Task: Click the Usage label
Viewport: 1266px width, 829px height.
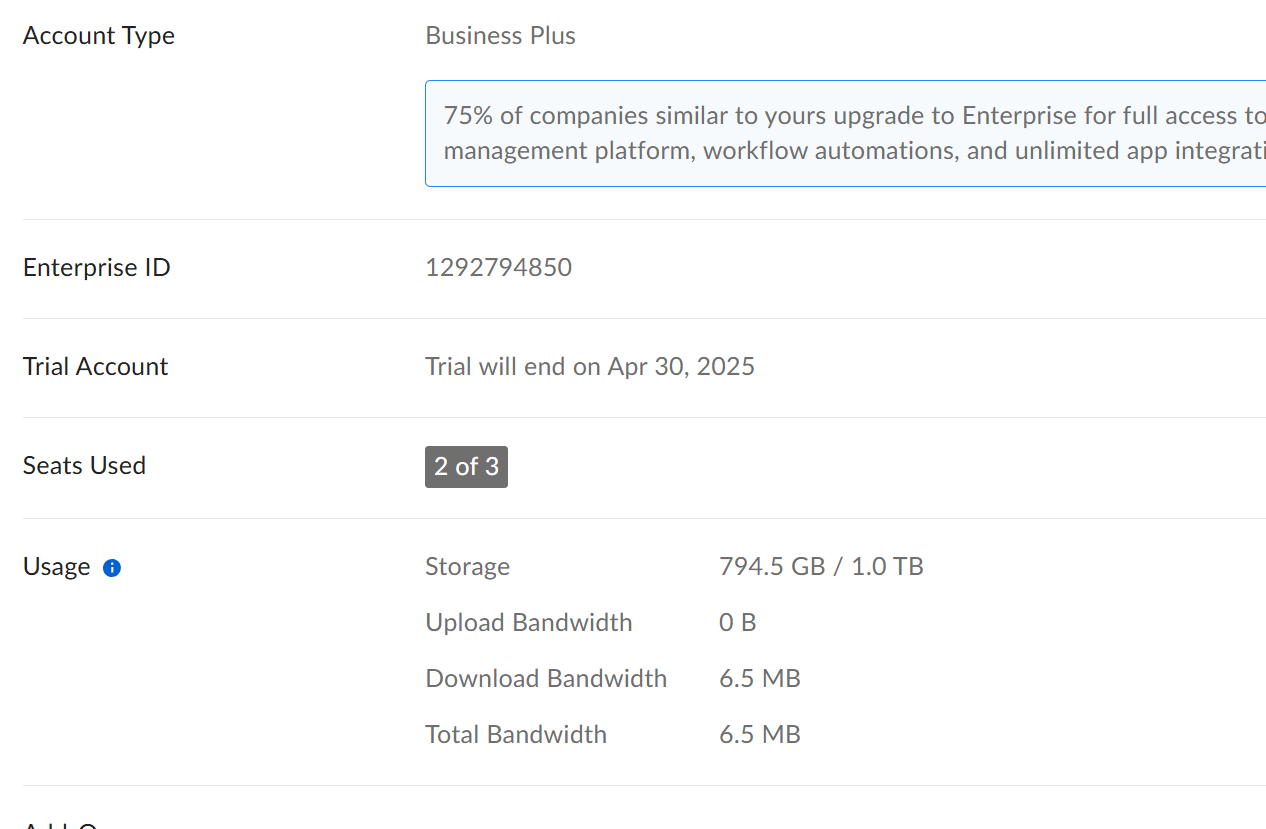Action: tap(56, 567)
